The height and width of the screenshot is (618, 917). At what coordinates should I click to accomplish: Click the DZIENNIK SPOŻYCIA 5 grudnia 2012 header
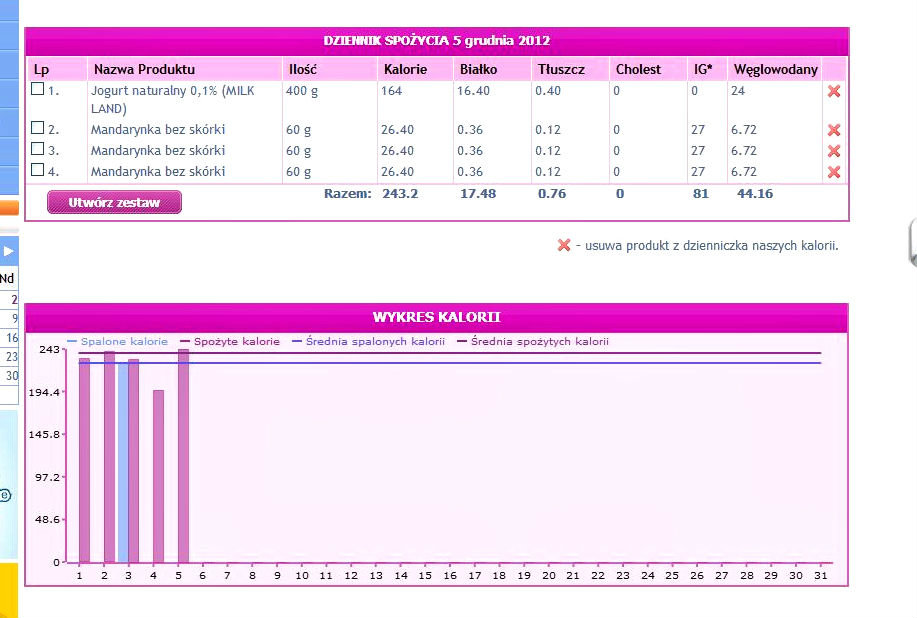(x=437, y=40)
